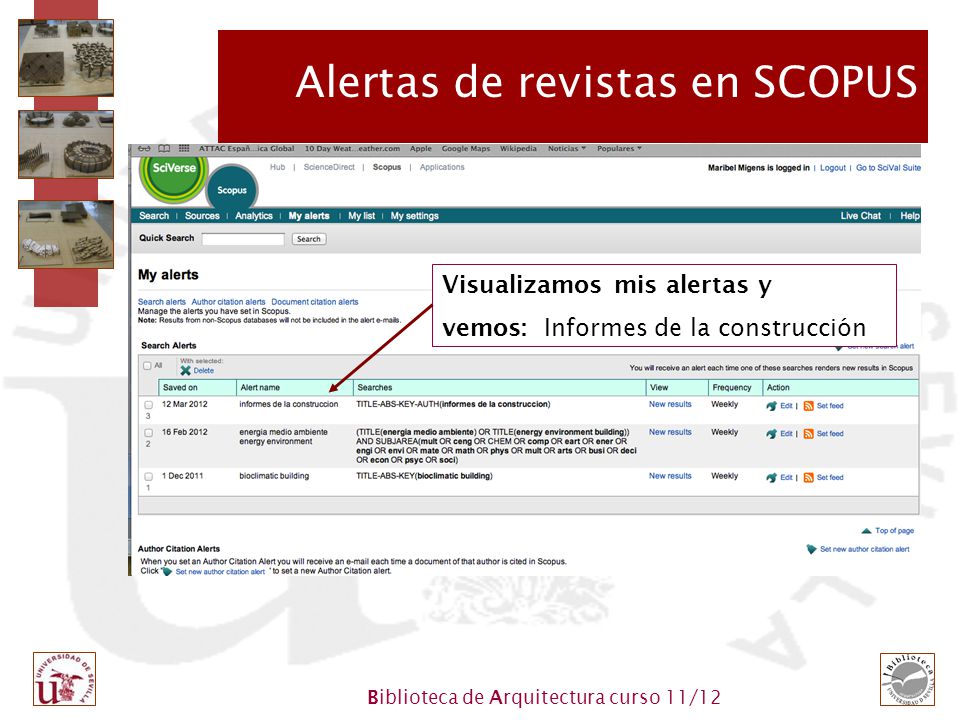Open New results for energia medio ambiente alert
Viewport: 960px width, 720px height.
pos(670,432)
